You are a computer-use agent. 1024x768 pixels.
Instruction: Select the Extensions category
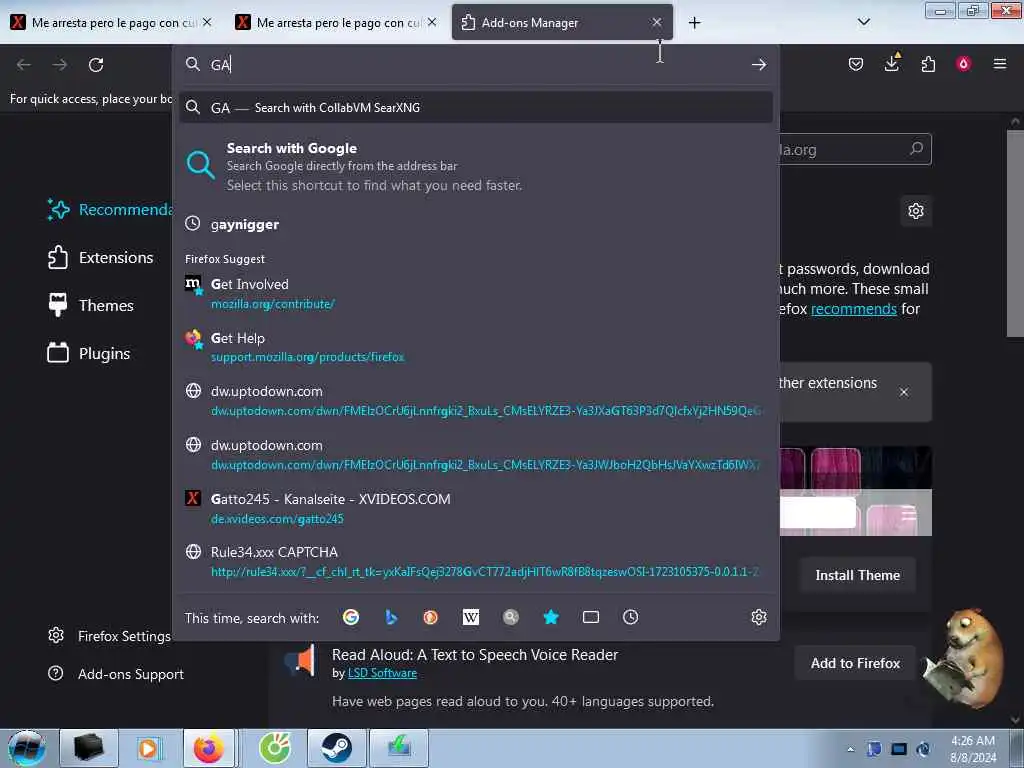tap(101, 257)
